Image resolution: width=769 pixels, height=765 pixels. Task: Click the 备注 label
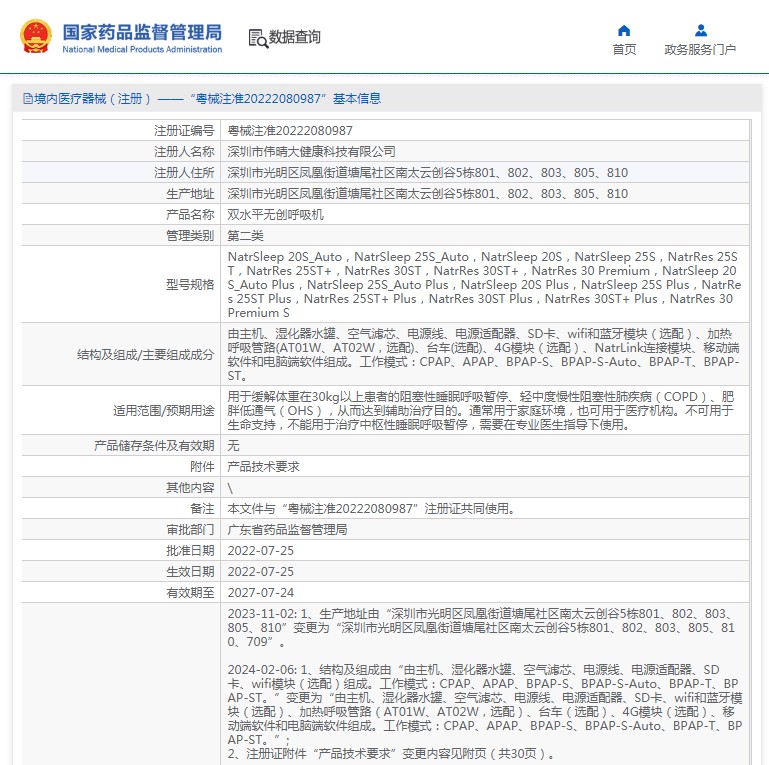coord(202,509)
